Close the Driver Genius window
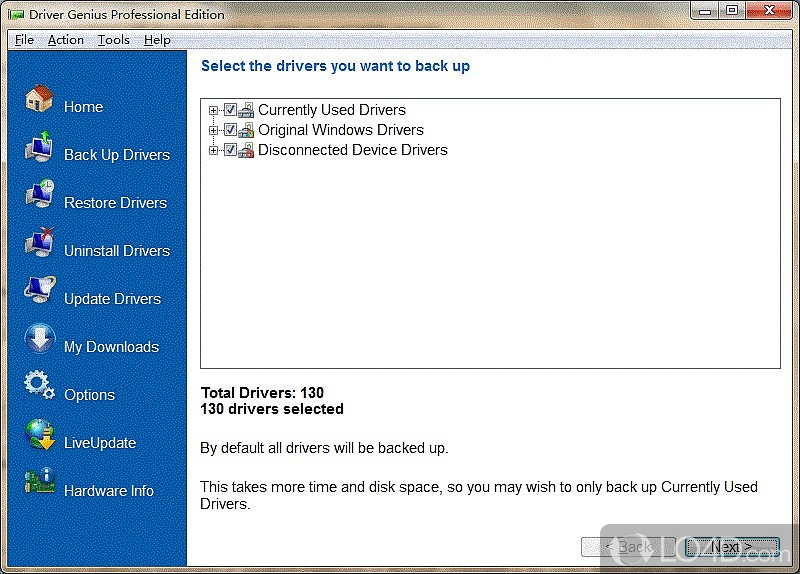Screen dimensions: 800x574 [769, 11]
